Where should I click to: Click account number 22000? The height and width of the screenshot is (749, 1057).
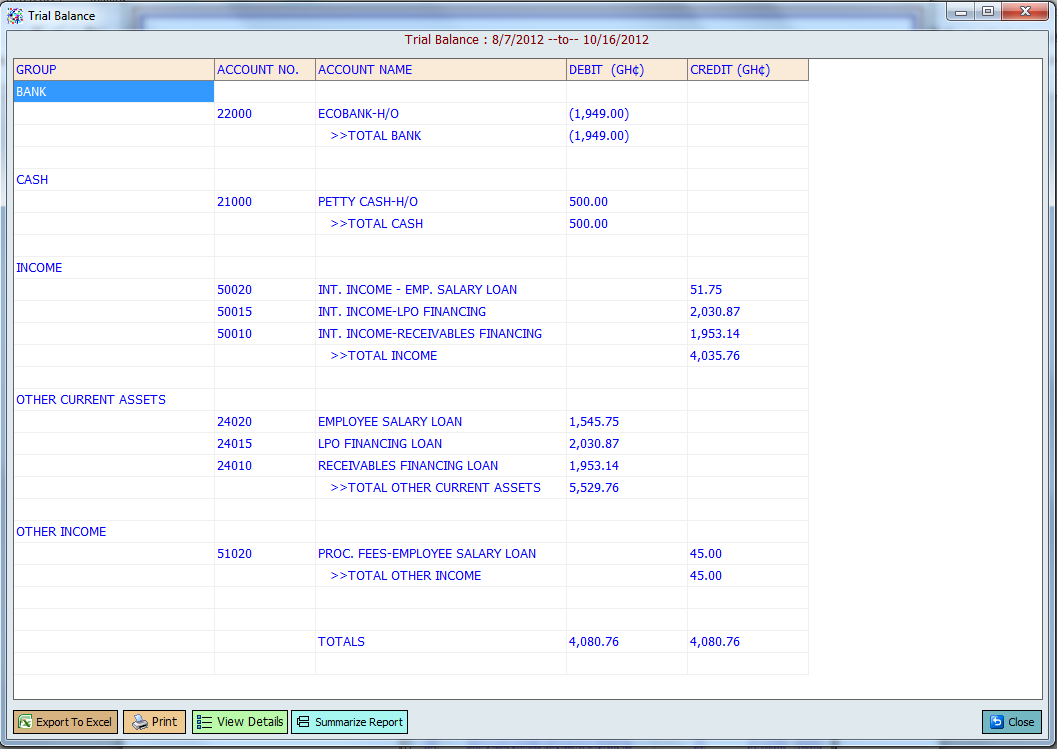(x=235, y=114)
